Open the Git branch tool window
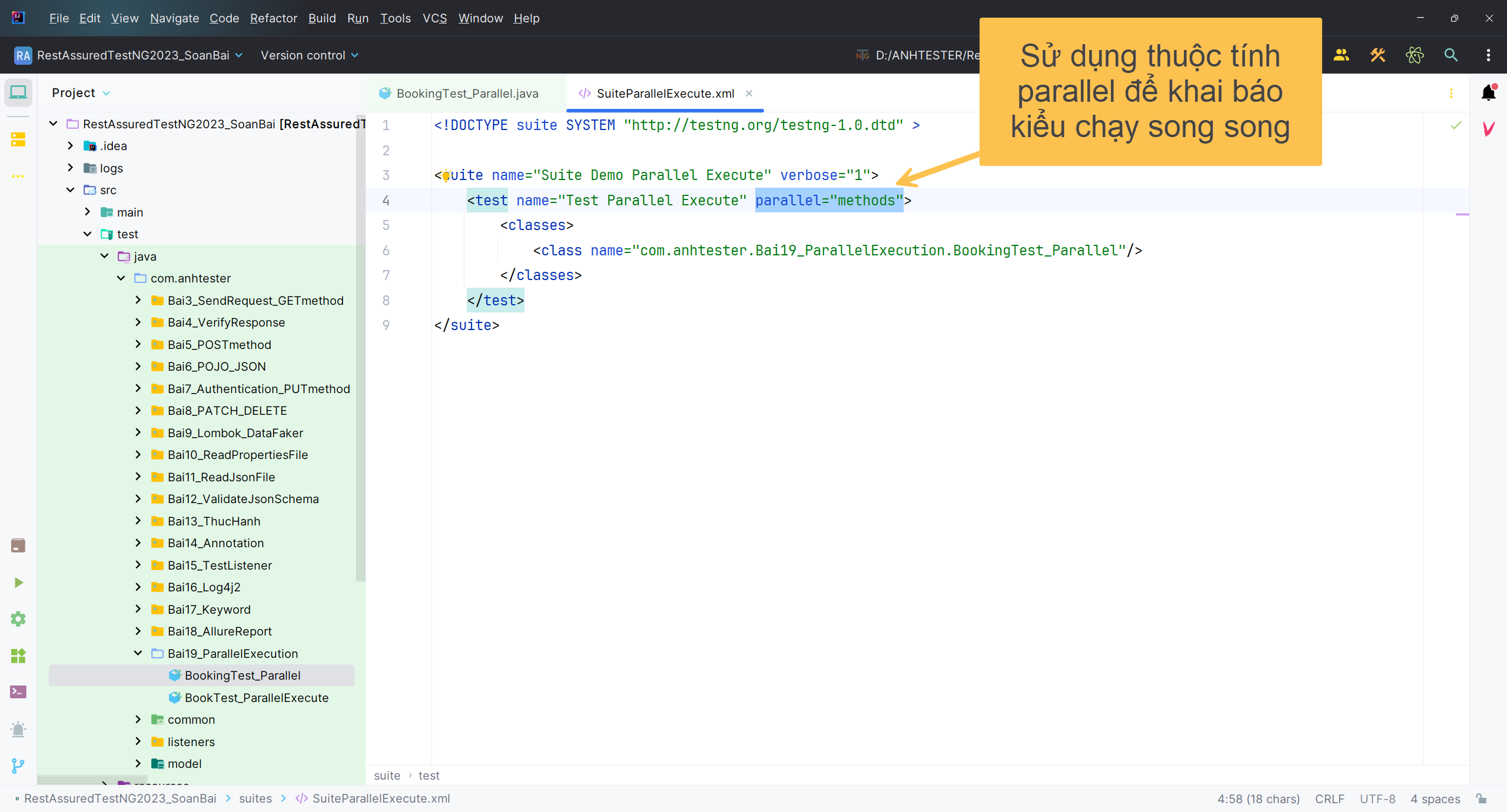 (x=18, y=766)
